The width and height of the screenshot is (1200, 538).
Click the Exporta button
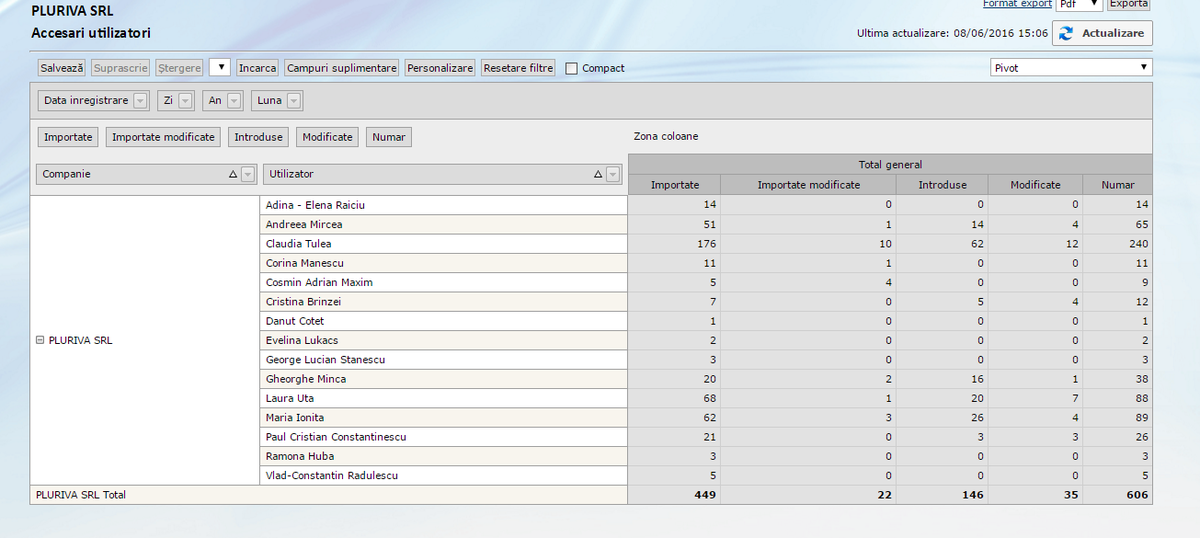click(x=1129, y=4)
